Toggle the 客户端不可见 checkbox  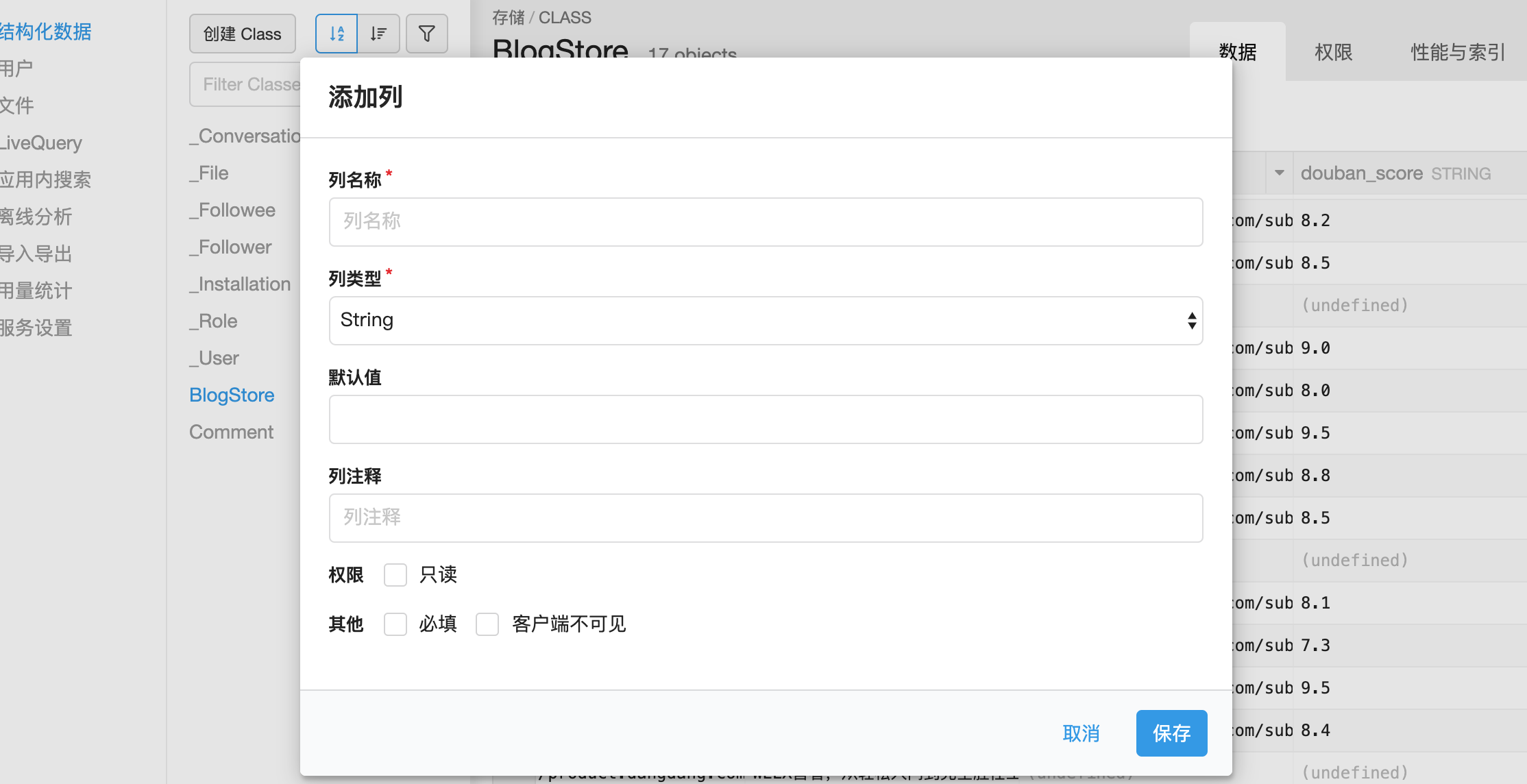pyautogui.click(x=487, y=624)
